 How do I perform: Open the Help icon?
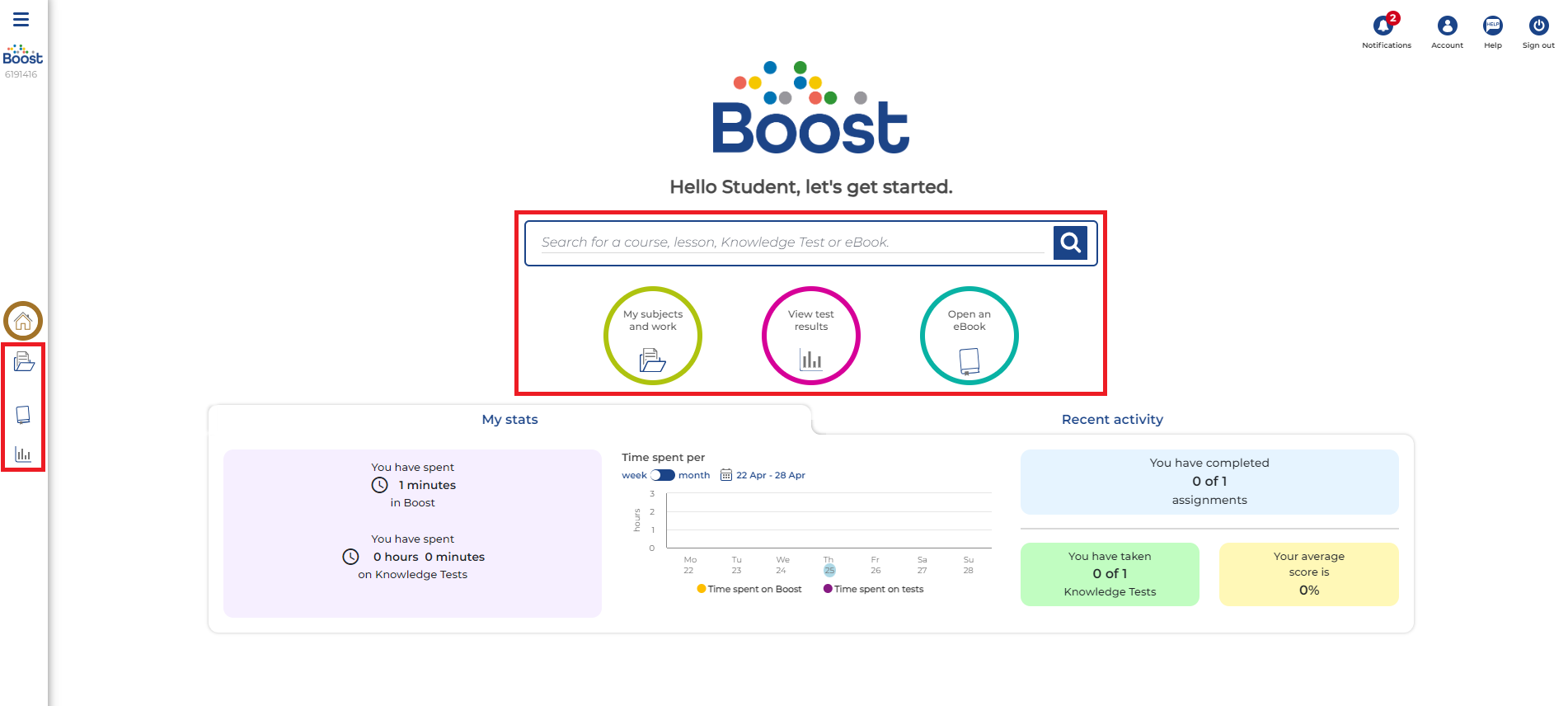tap(1492, 26)
